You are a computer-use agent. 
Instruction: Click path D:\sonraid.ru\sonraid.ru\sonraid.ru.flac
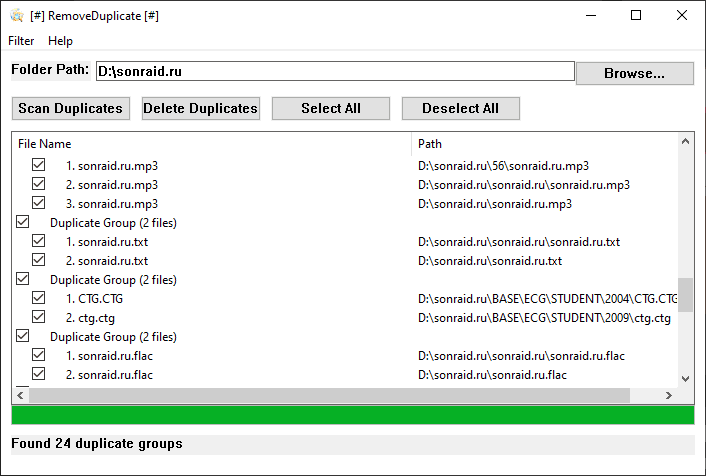tap(521, 356)
